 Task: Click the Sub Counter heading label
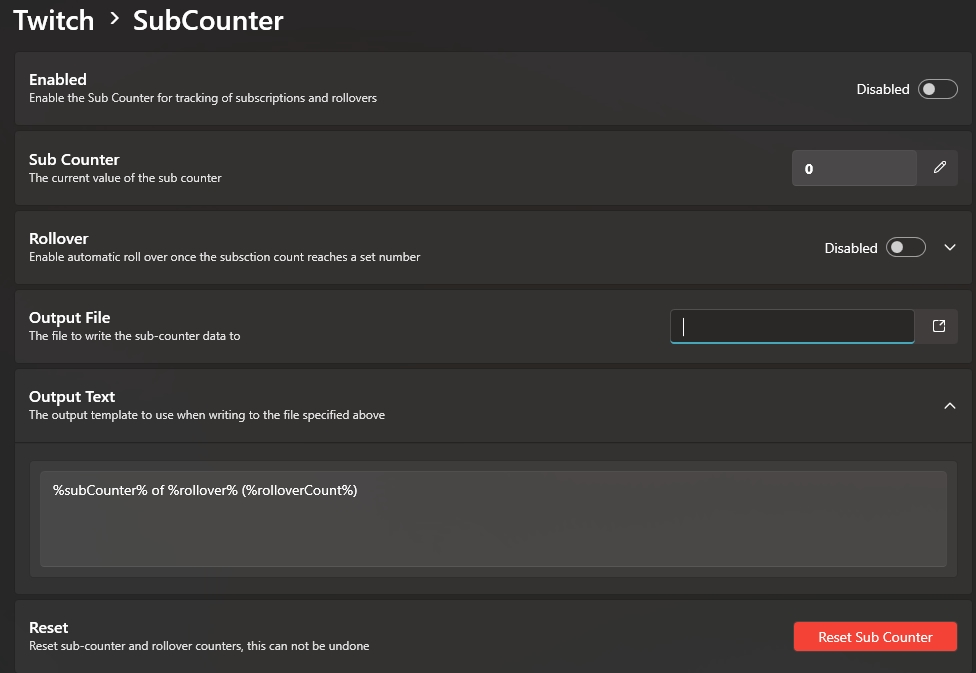74,160
